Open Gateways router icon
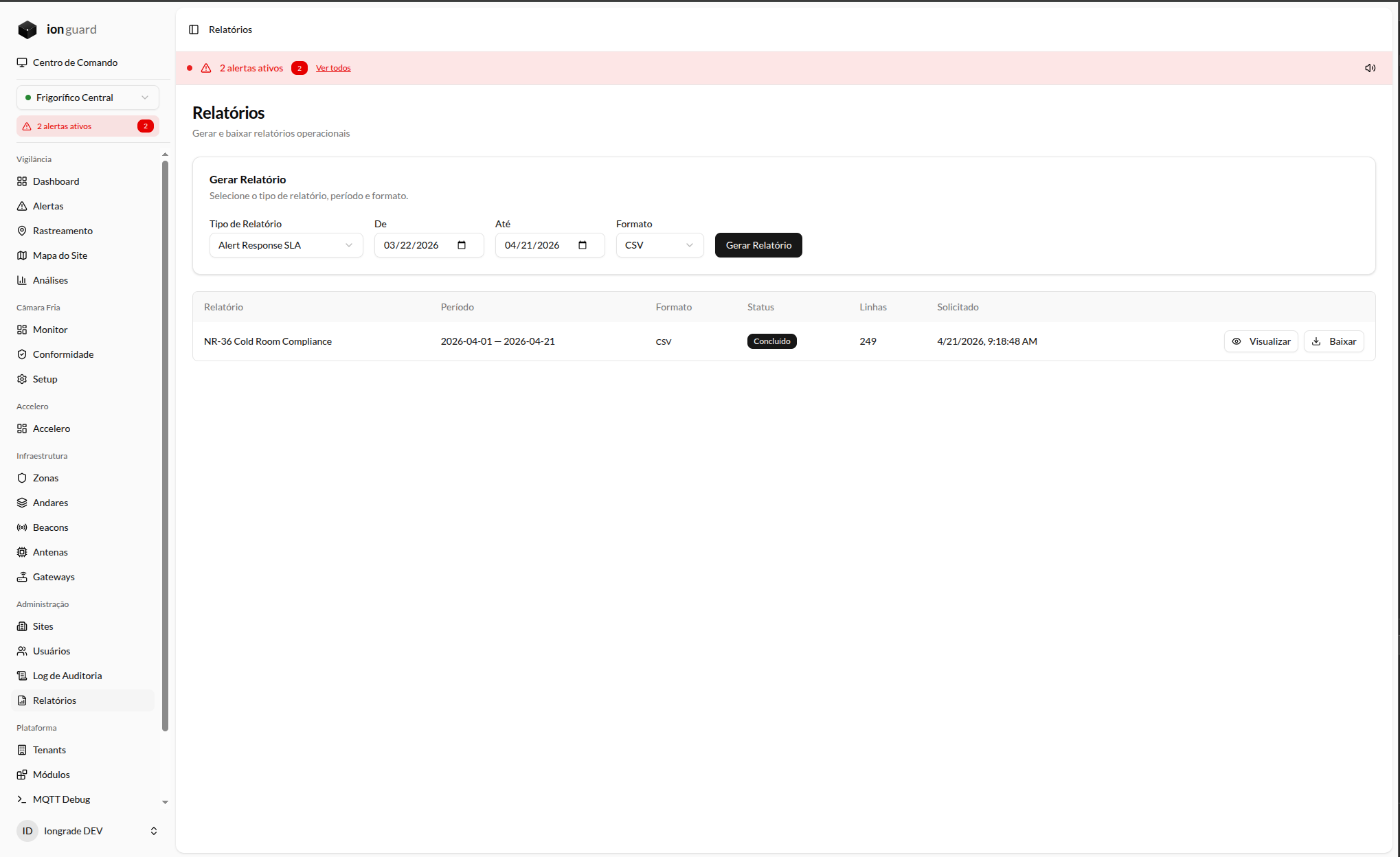 [x=22, y=577]
